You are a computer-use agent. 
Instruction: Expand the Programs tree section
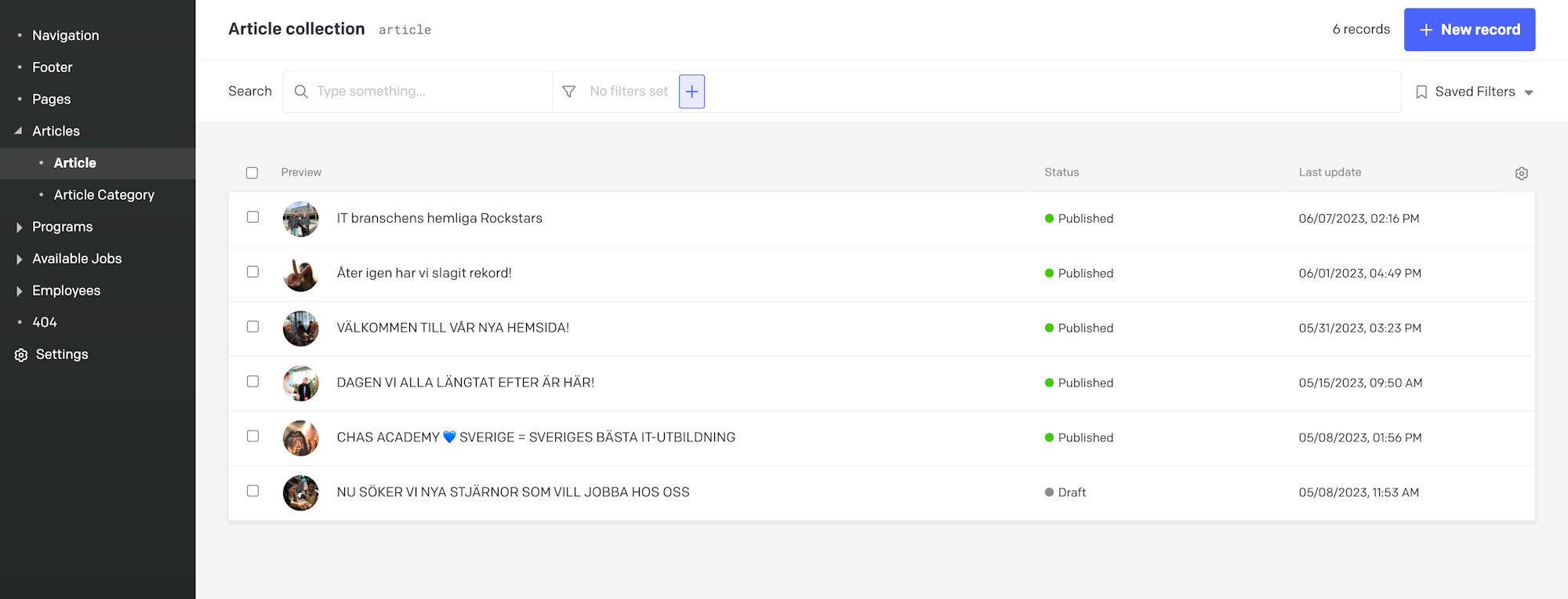click(x=19, y=227)
